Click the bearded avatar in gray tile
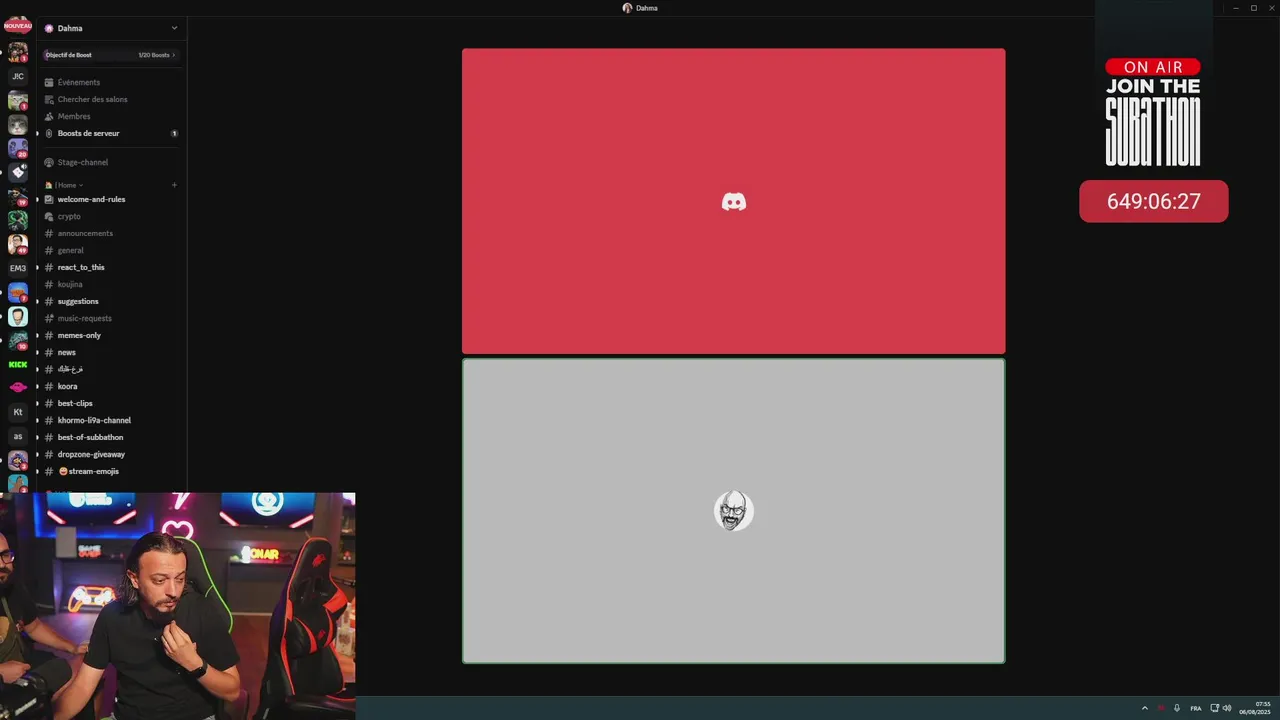The image size is (1280, 720). pos(734,510)
